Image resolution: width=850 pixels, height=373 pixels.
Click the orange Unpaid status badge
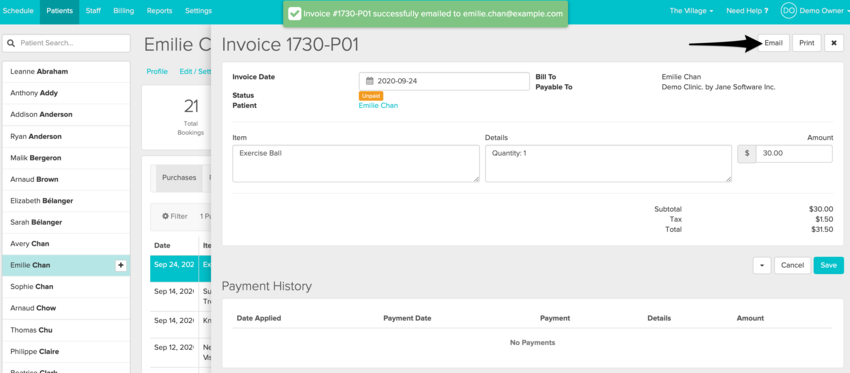[x=371, y=95]
